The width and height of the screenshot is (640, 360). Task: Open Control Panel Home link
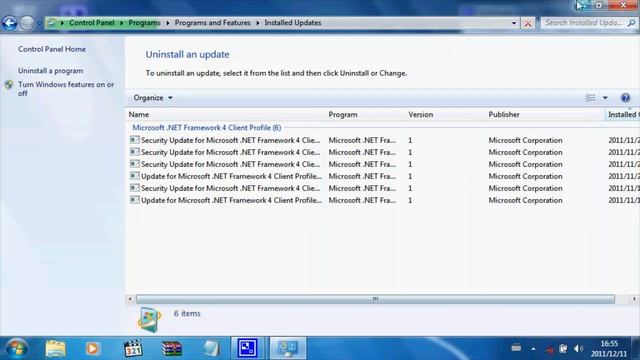click(x=52, y=49)
